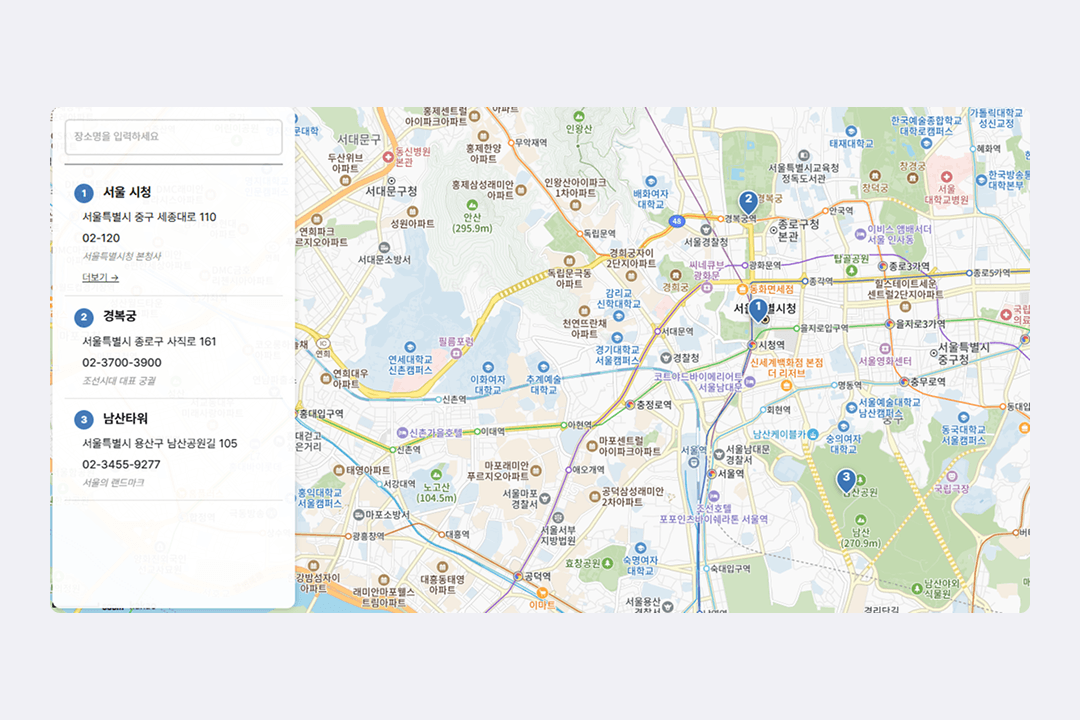Click the blue number 3 badge in list
1080x720 pixels.
point(84,419)
